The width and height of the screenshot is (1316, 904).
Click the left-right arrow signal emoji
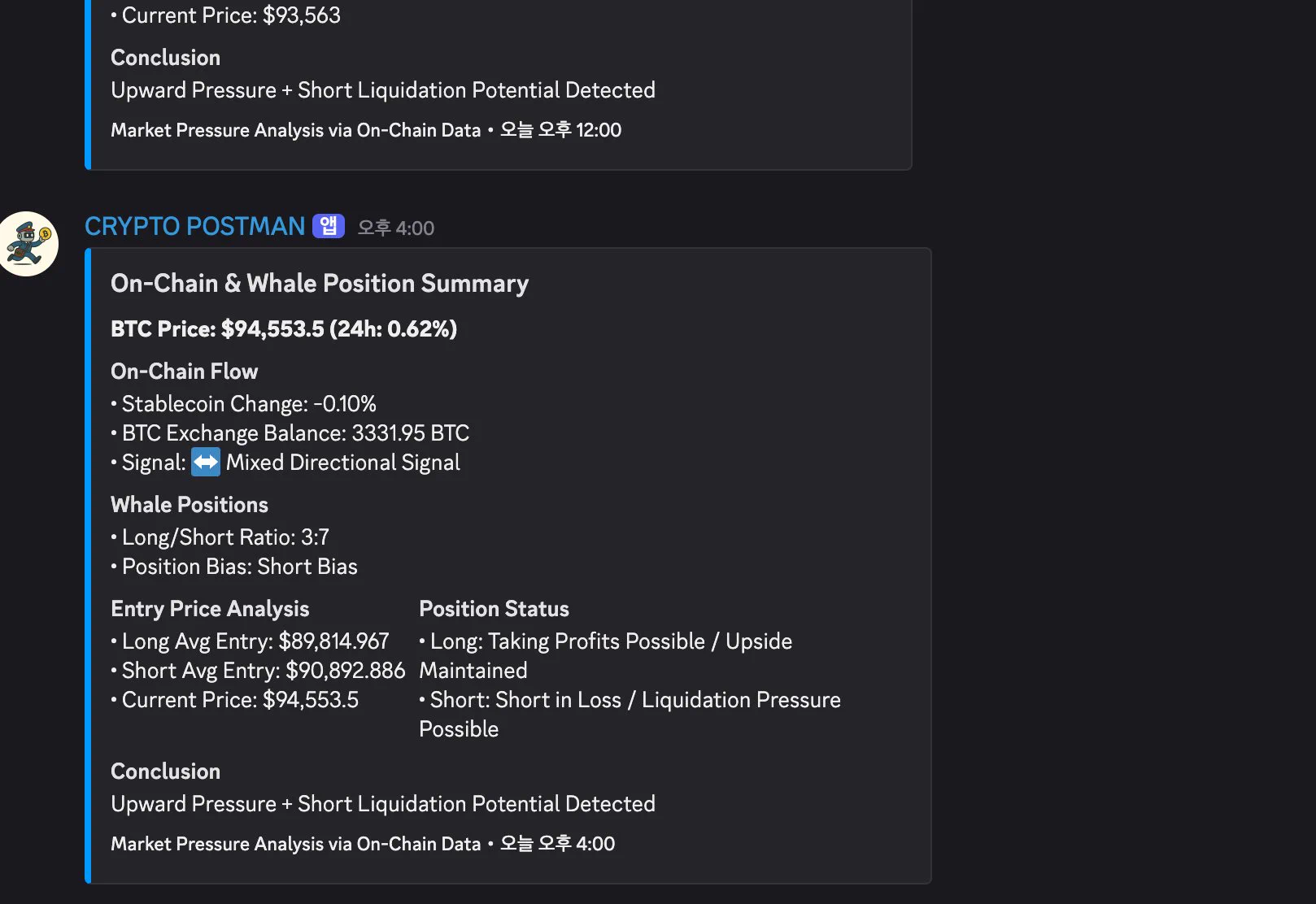[206, 463]
